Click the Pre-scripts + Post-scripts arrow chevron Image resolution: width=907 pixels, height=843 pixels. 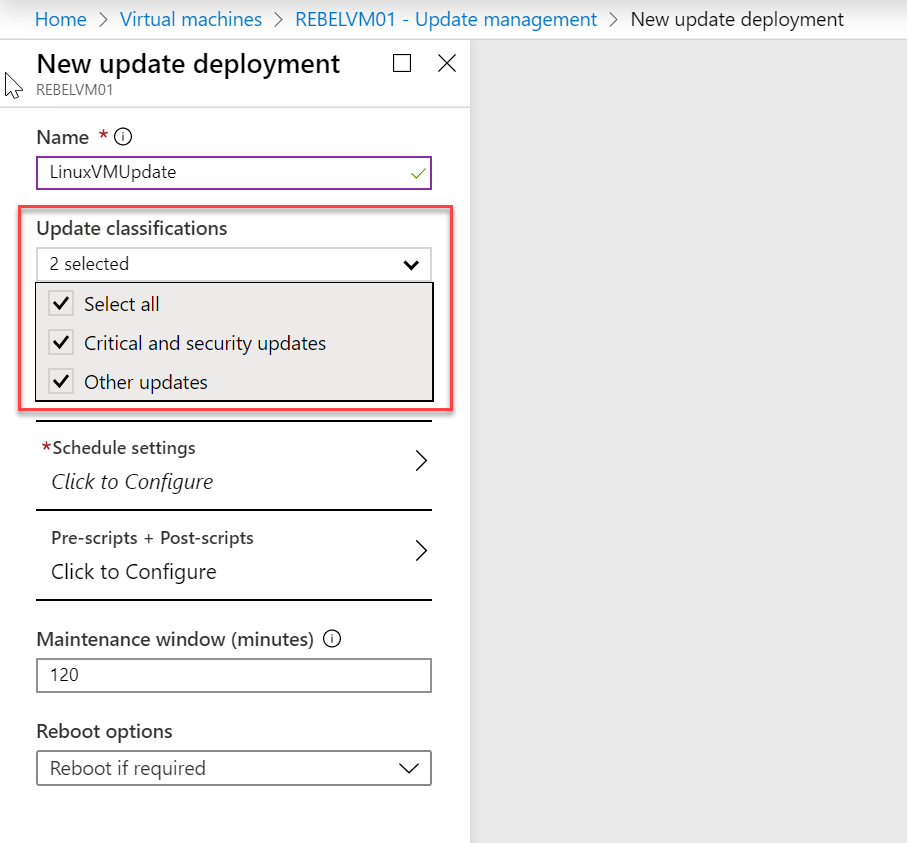(421, 550)
